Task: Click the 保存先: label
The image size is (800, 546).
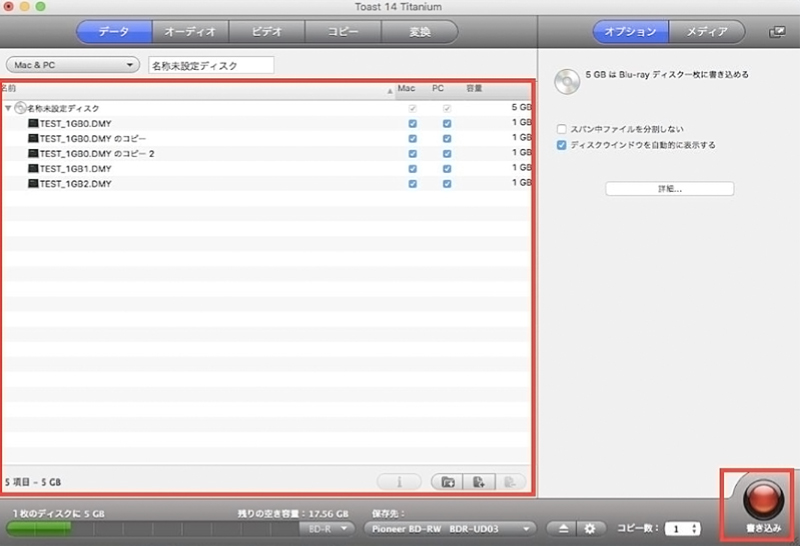Action: 388,513
